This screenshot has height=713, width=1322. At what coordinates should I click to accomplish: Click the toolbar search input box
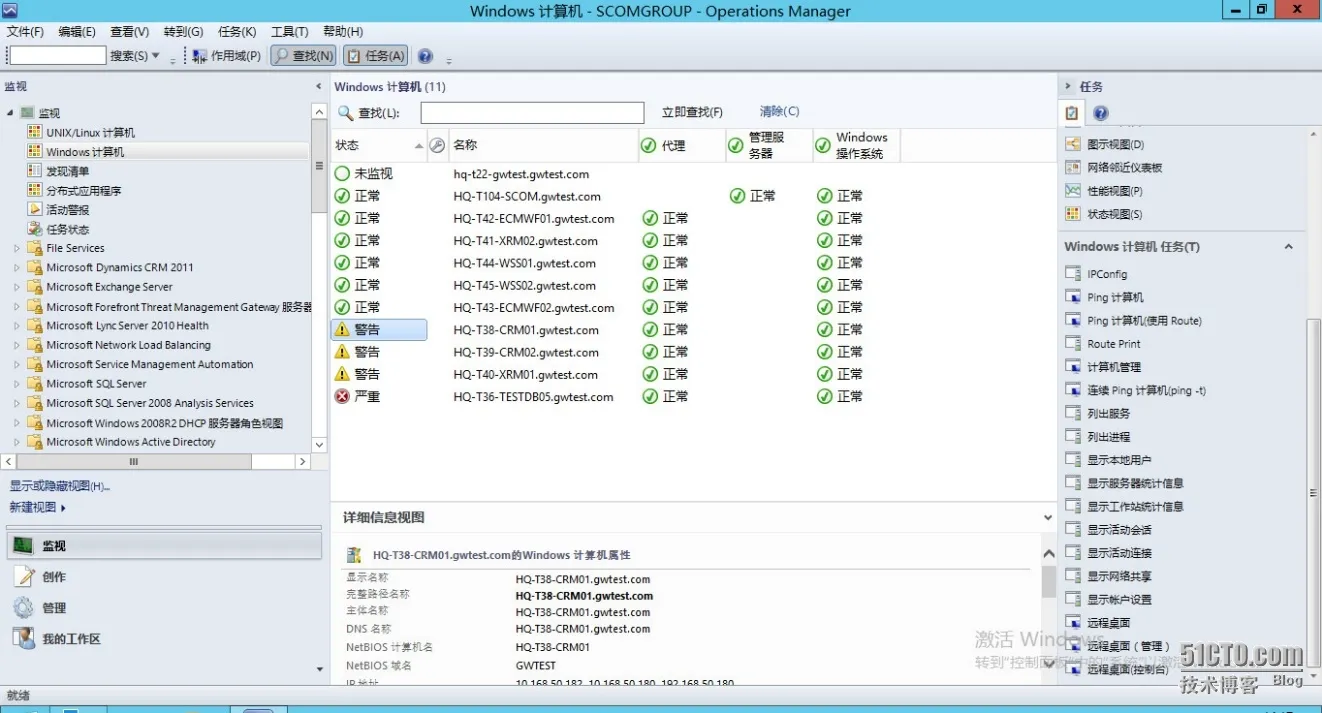[58, 56]
